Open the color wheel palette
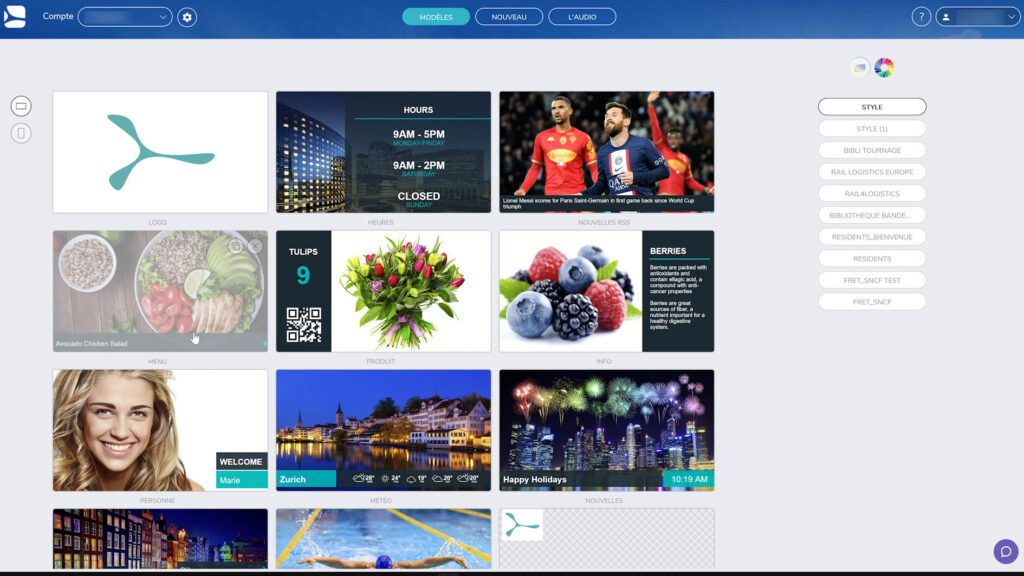Screen dimensions: 1024x576 pyautogui.click(x=884, y=67)
